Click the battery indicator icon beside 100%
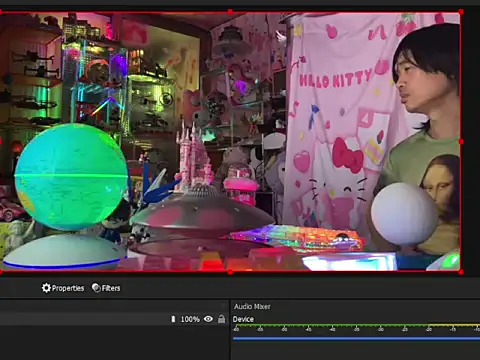Viewport: 480px width, 360px height. click(173, 319)
